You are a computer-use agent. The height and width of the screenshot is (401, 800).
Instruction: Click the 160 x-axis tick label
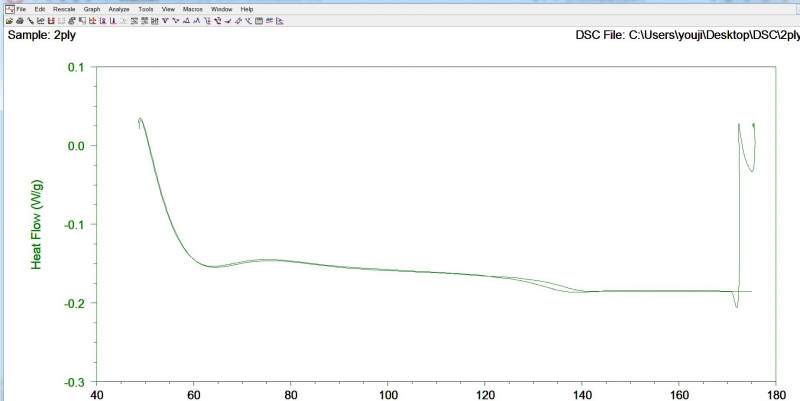pyautogui.click(x=679, y=395)
